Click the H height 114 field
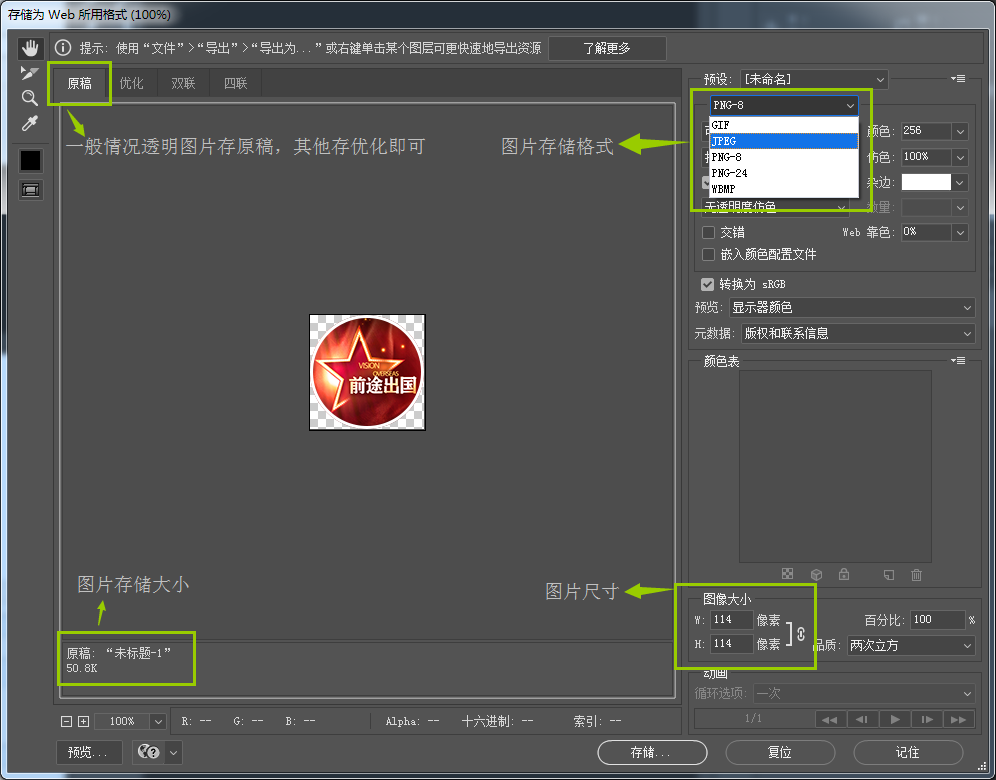This screenshot has width=996, height=780. pyautogui.click(x=731, y=644)
